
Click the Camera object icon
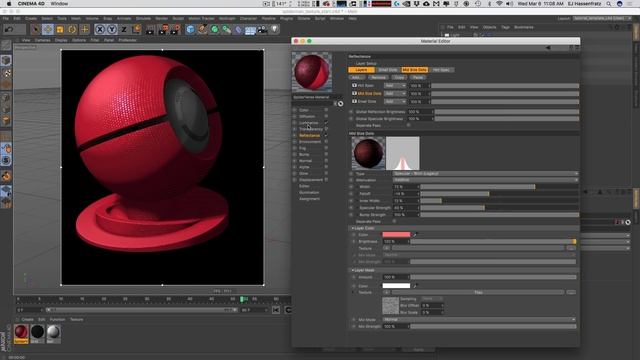point(262,29)
